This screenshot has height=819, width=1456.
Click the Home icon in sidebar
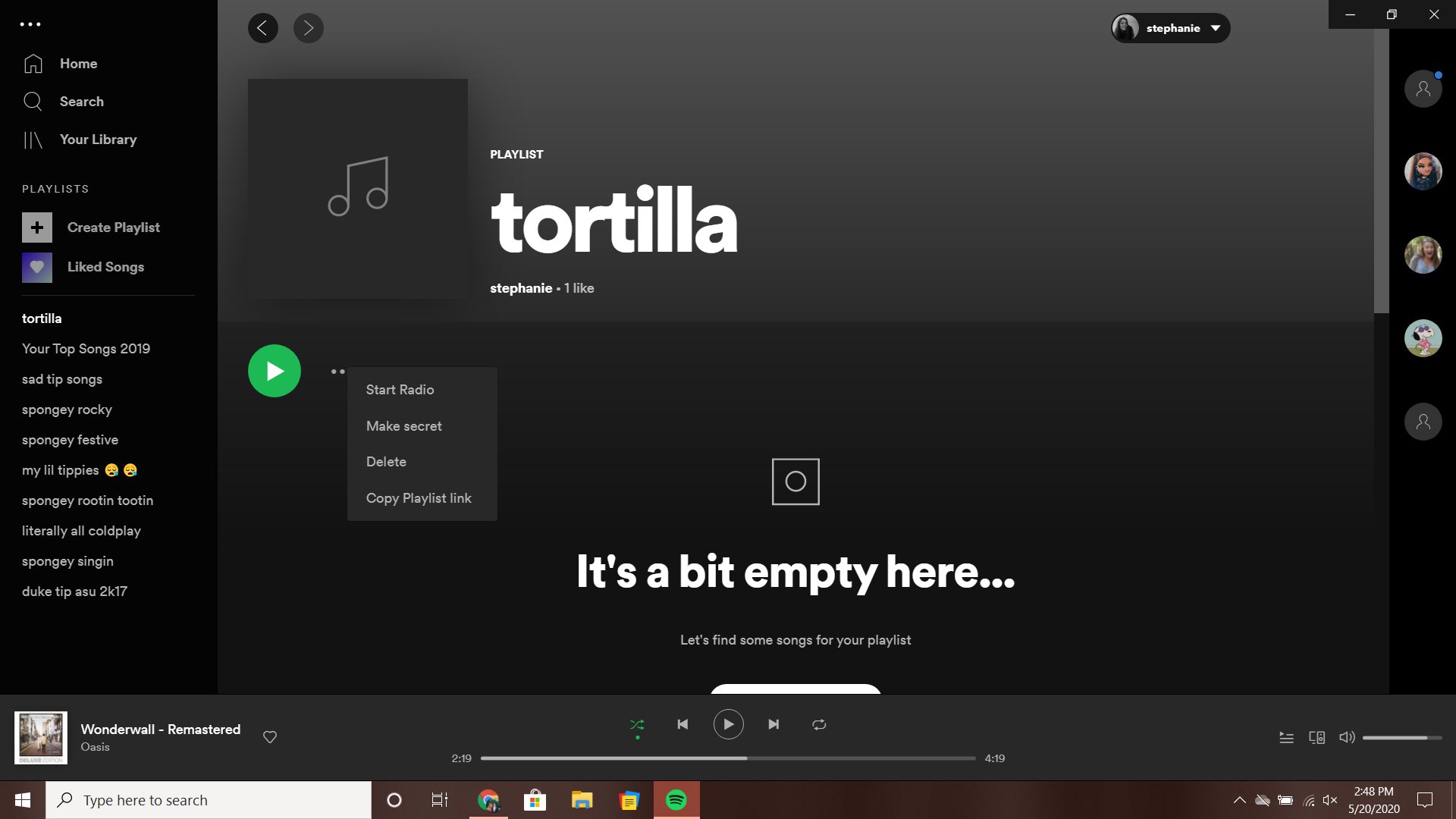click(x=33, y=64)
